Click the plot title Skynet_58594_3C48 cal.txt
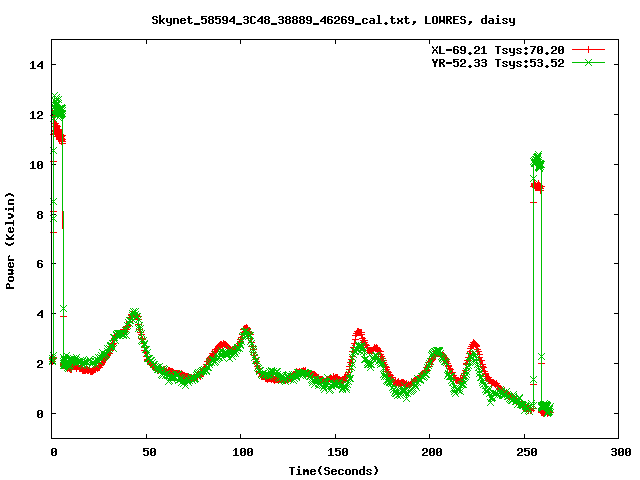The image size is (640, 480). point(333,20)
